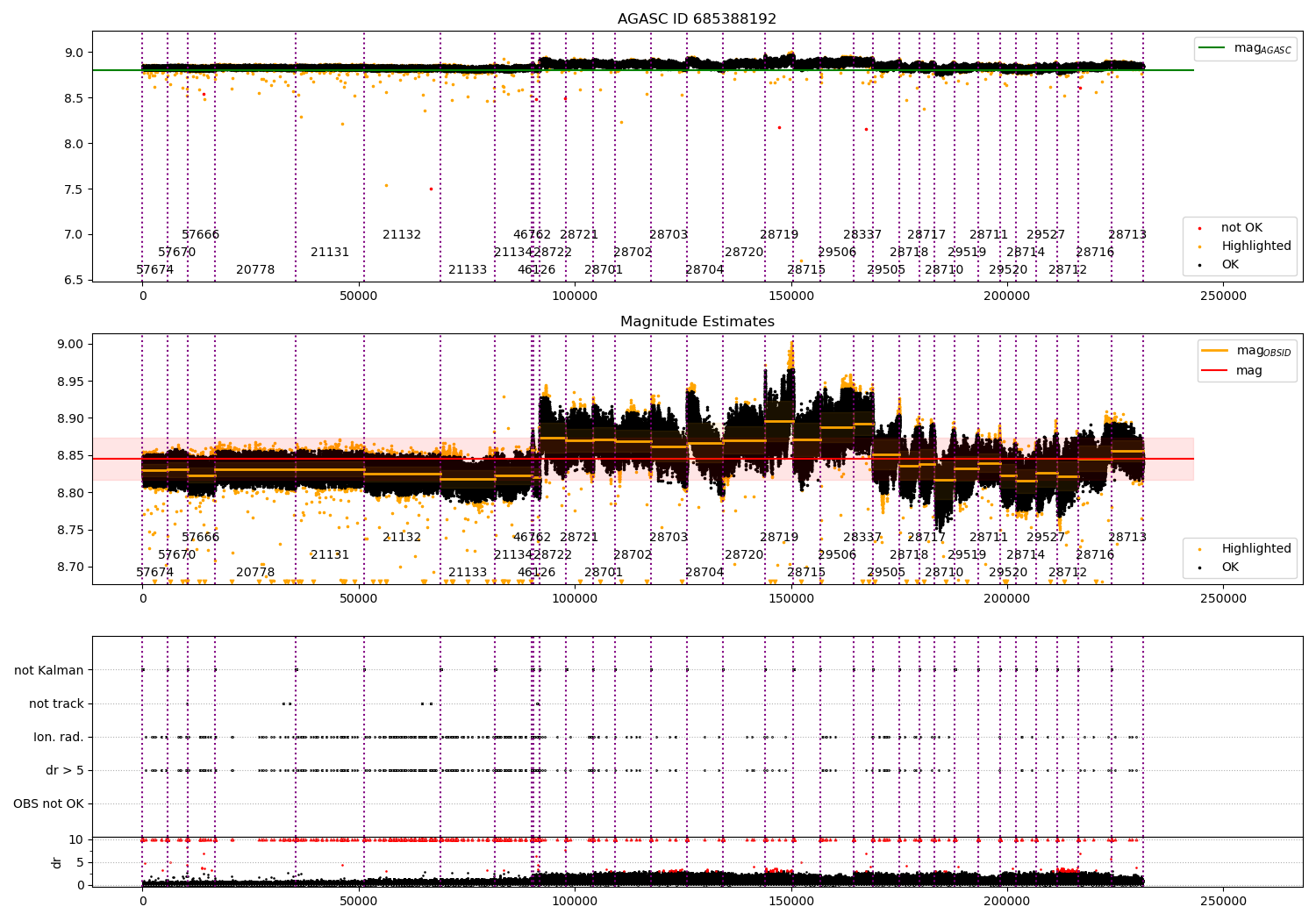
Task: Click OBSID label 28712 in the top panel
Action: 1068,269
